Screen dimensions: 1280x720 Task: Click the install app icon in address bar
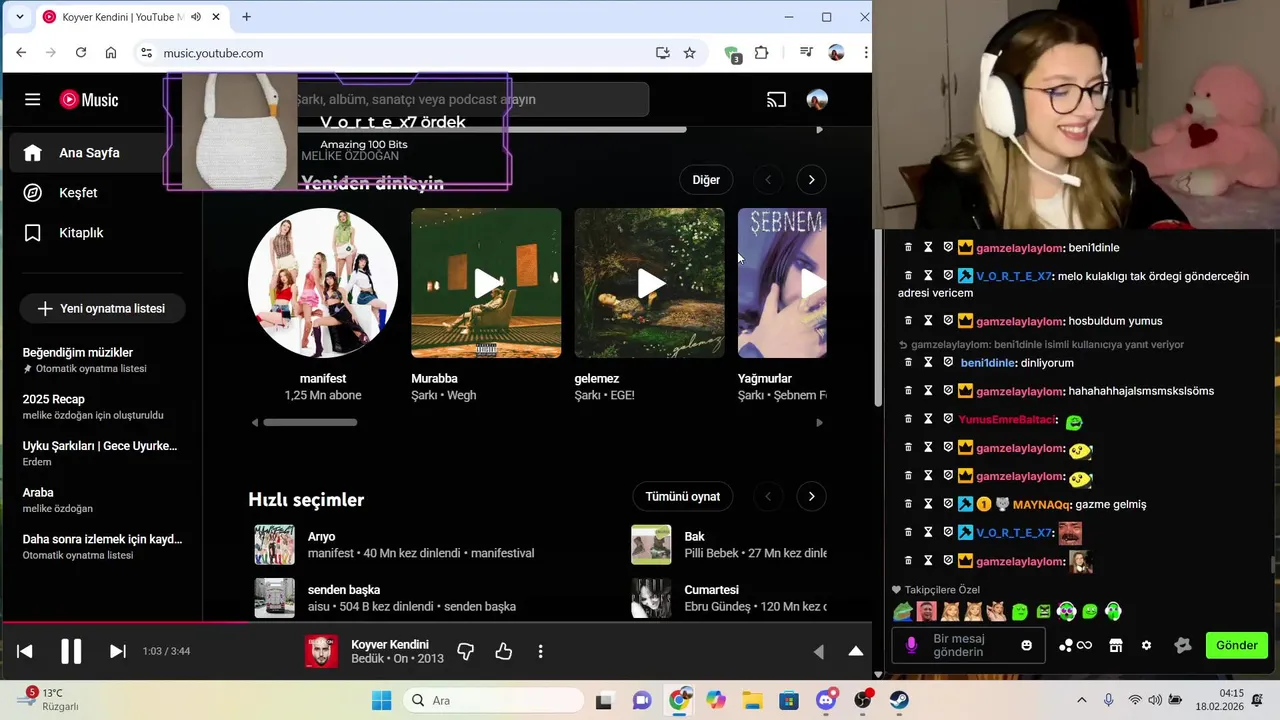662,53
